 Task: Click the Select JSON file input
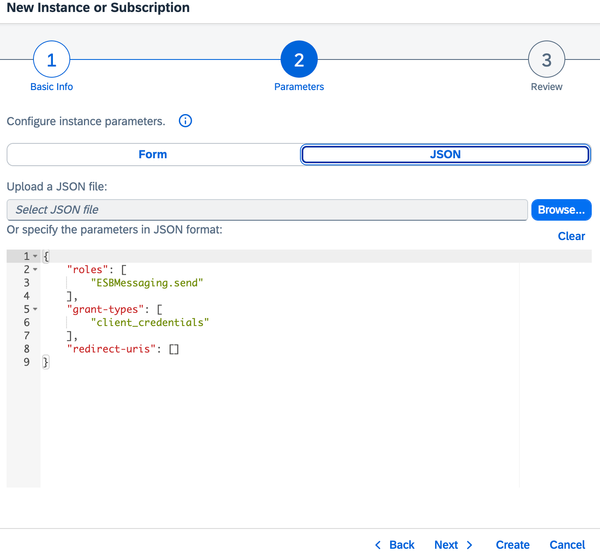(x=267, y=210)
